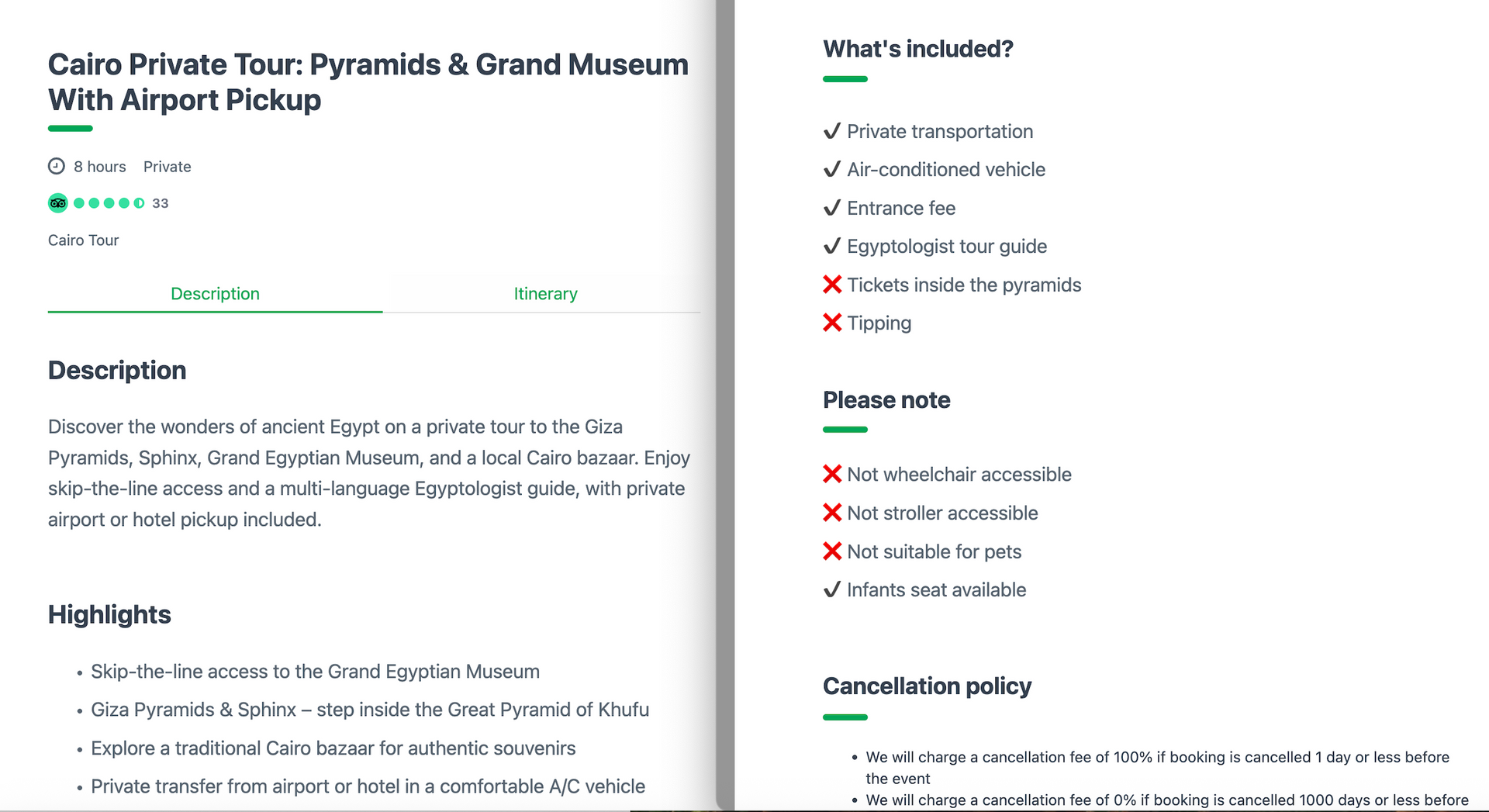Select the Description tab
This screenshot has height=812, width=1489.
point(215,294)
